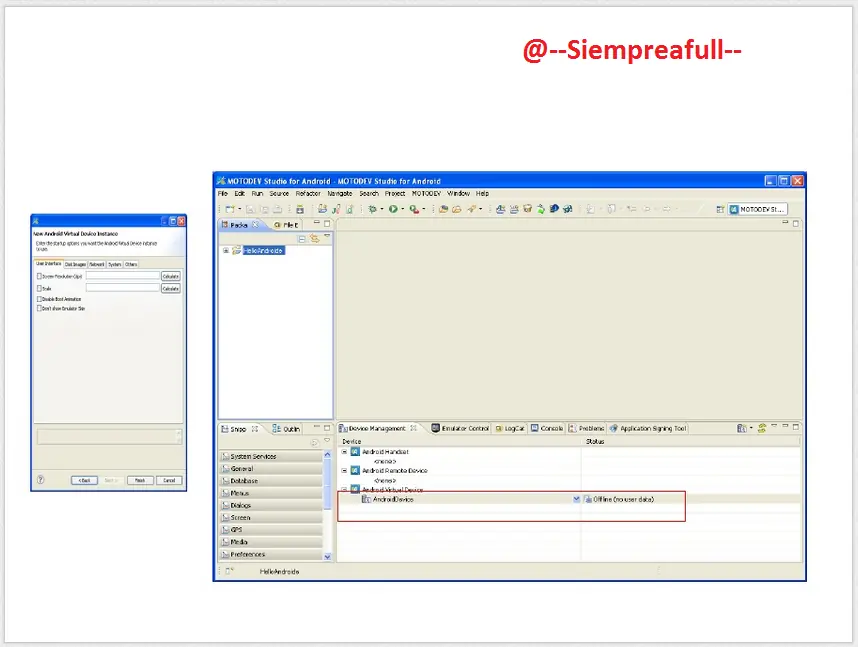Open the Debug icon dropdown arrow
Screen dimensions: 858x647
382,209
